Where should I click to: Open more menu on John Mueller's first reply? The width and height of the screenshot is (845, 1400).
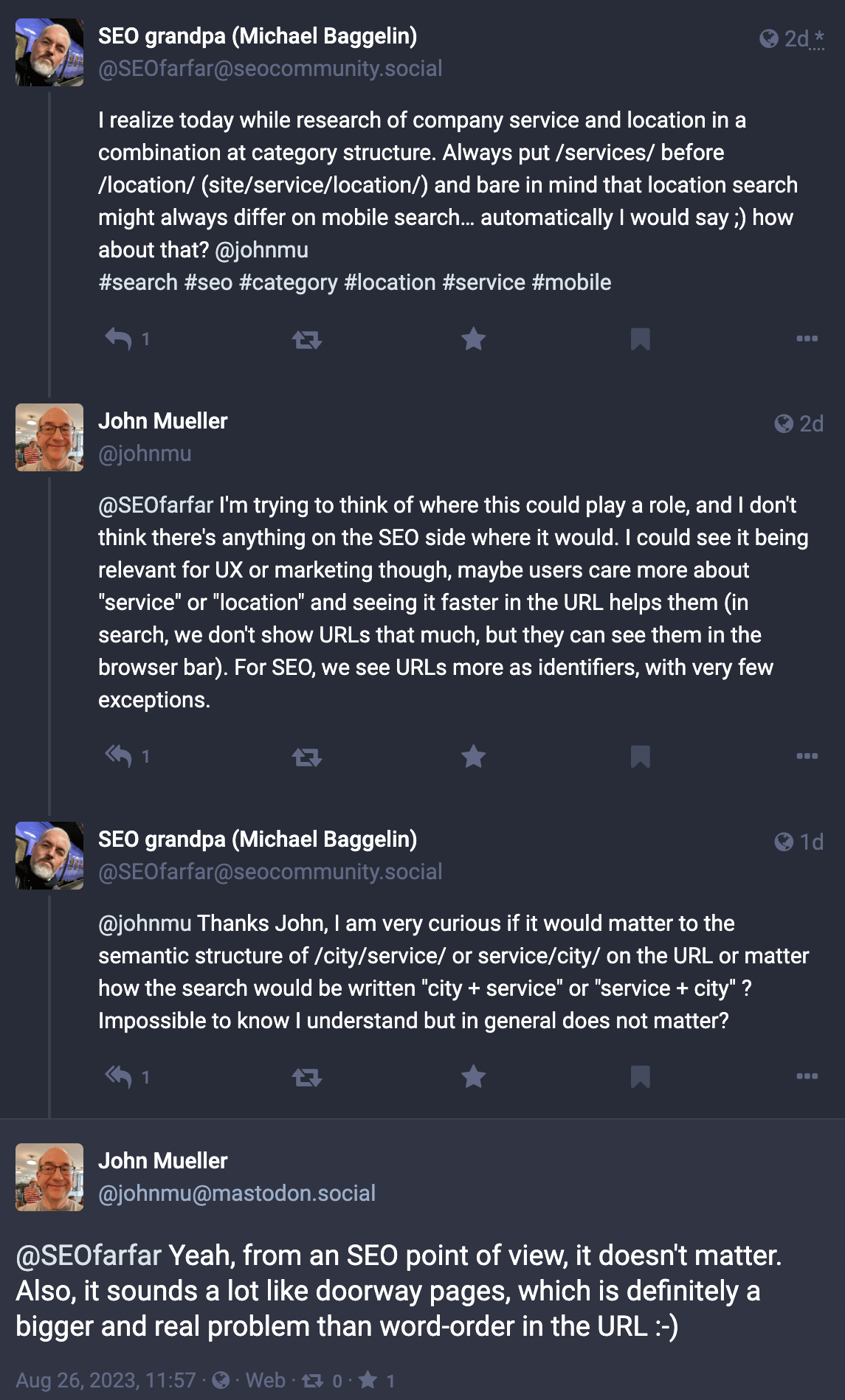pyautogui.click(x=807, y=756)
